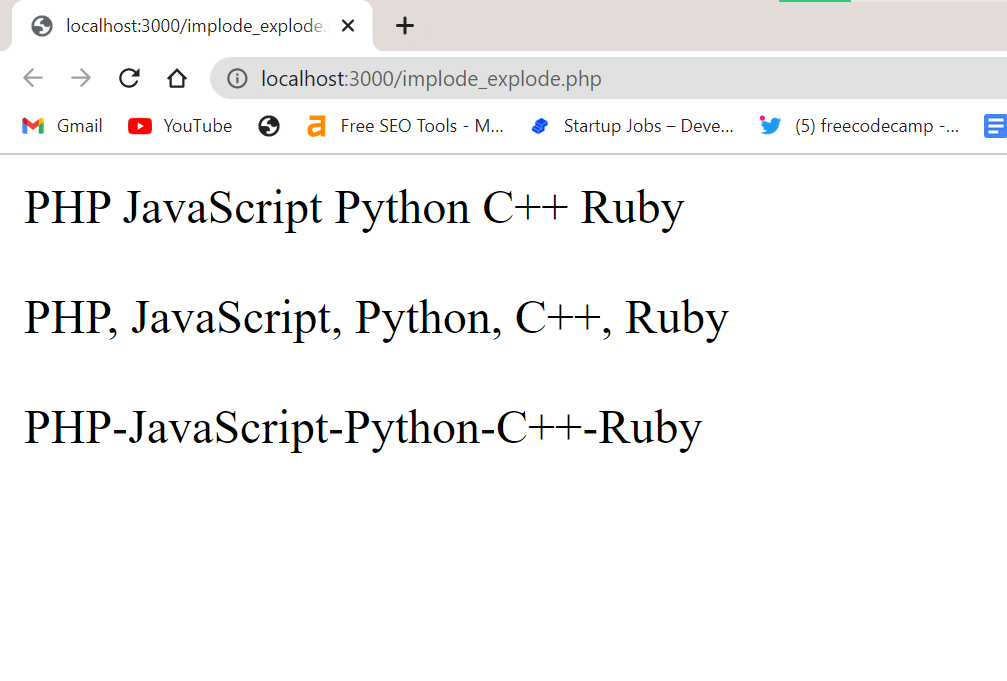Open Free SEO Tools bookmark
Screen dimensions: 1007x681
click(405, 126)
